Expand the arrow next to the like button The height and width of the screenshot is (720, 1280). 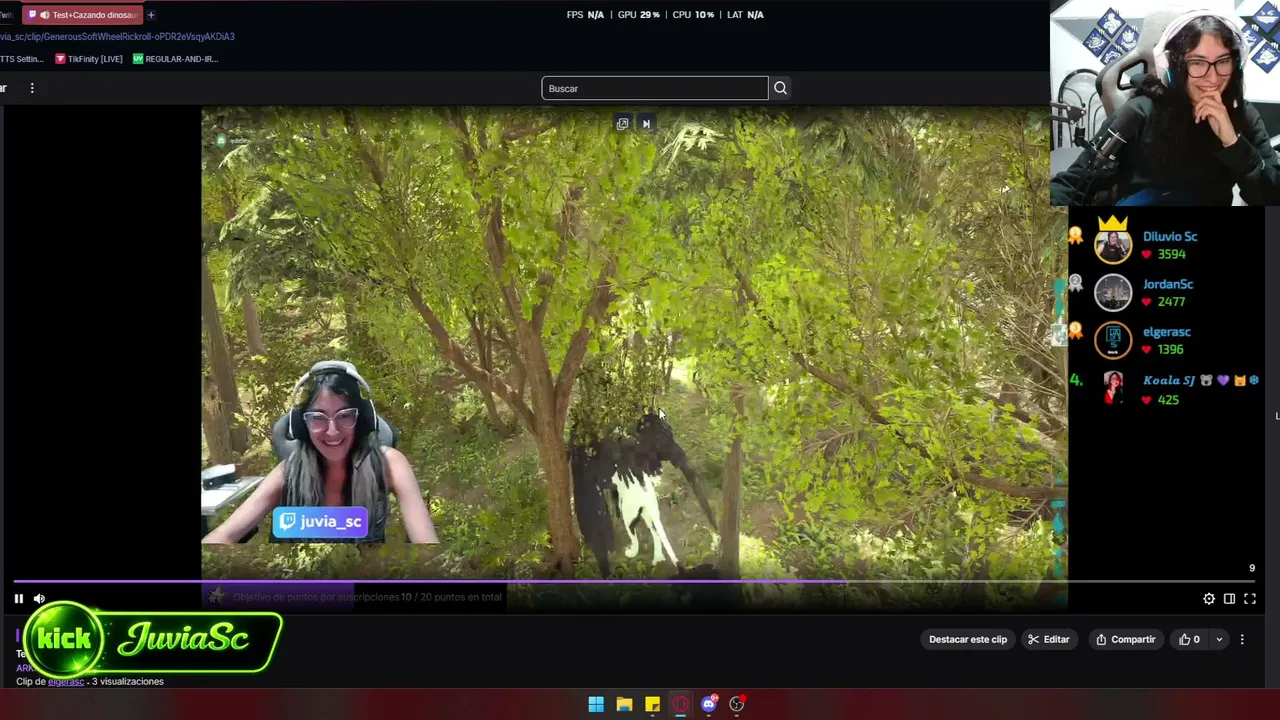(x=1218, y=640)
